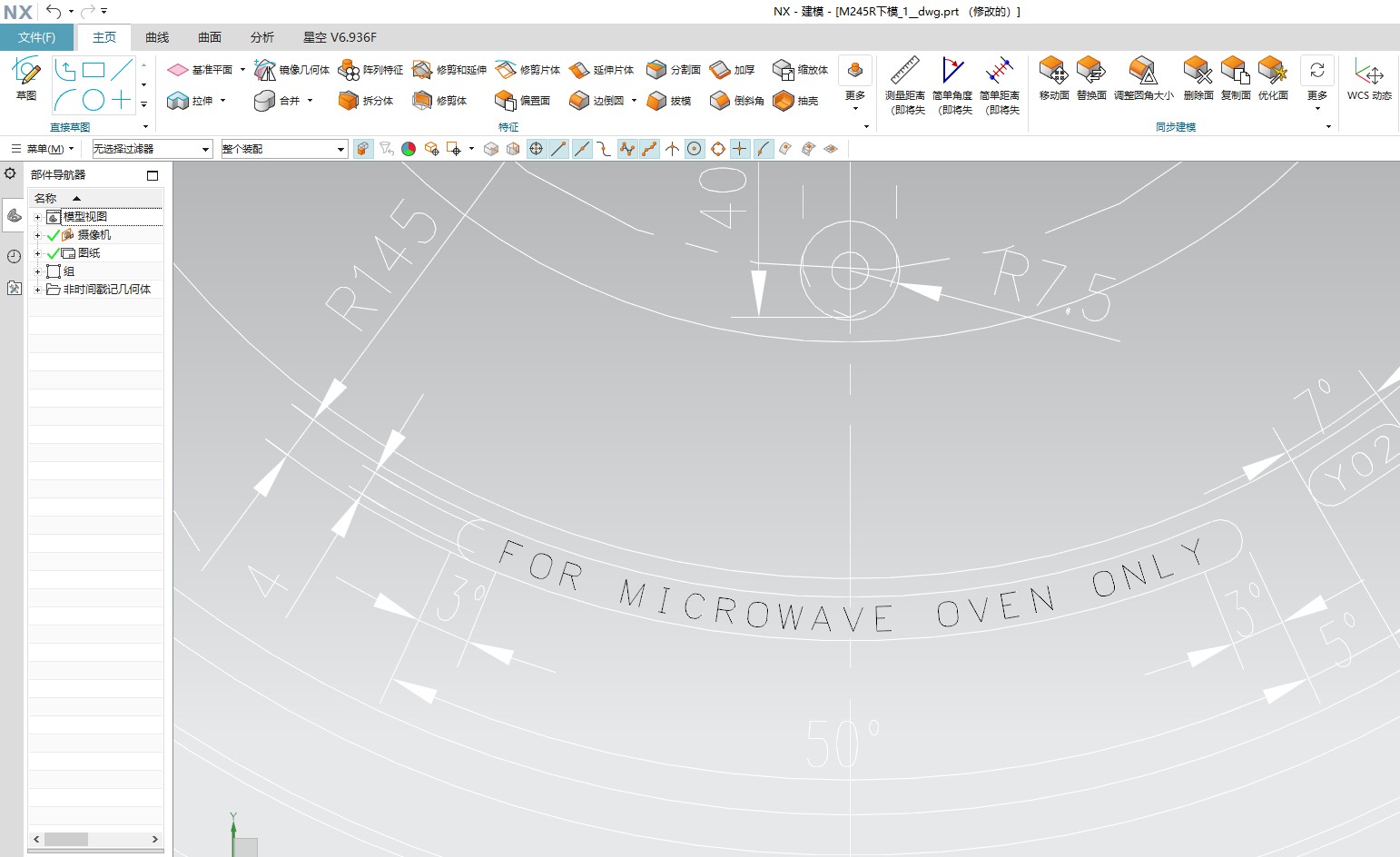Select the rectangle sketch tool

94,70
